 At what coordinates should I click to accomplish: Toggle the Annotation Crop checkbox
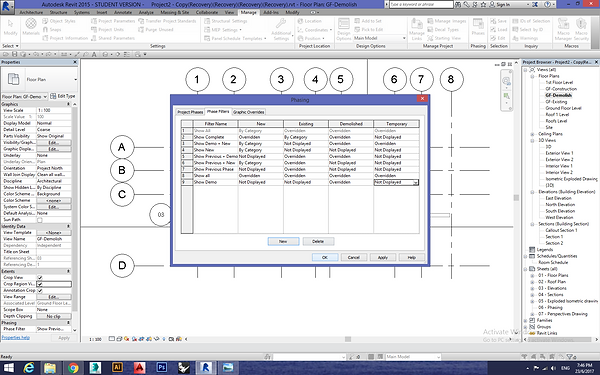point(40,290)
